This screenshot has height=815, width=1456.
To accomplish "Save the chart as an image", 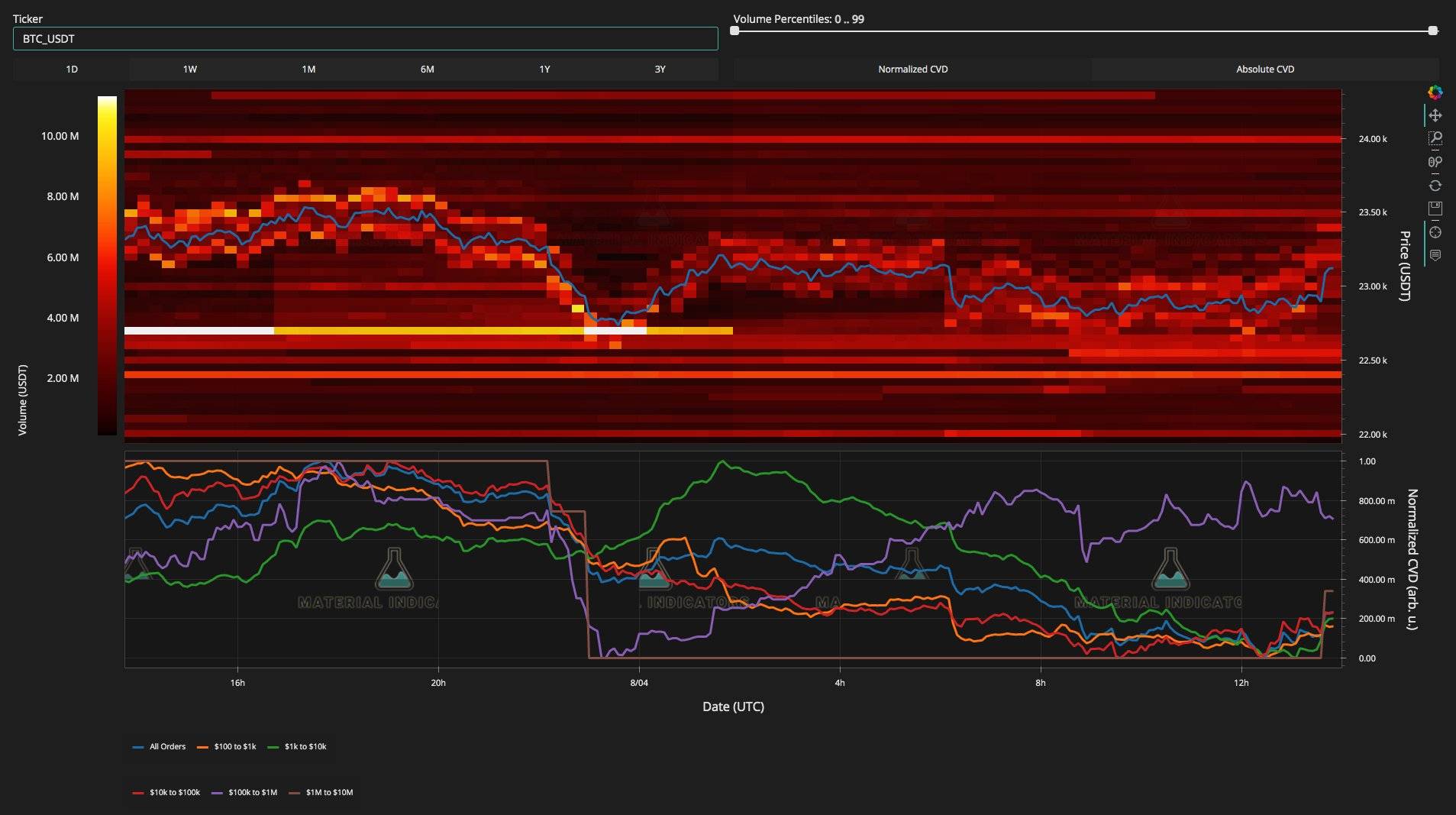I will point(1436,209).
